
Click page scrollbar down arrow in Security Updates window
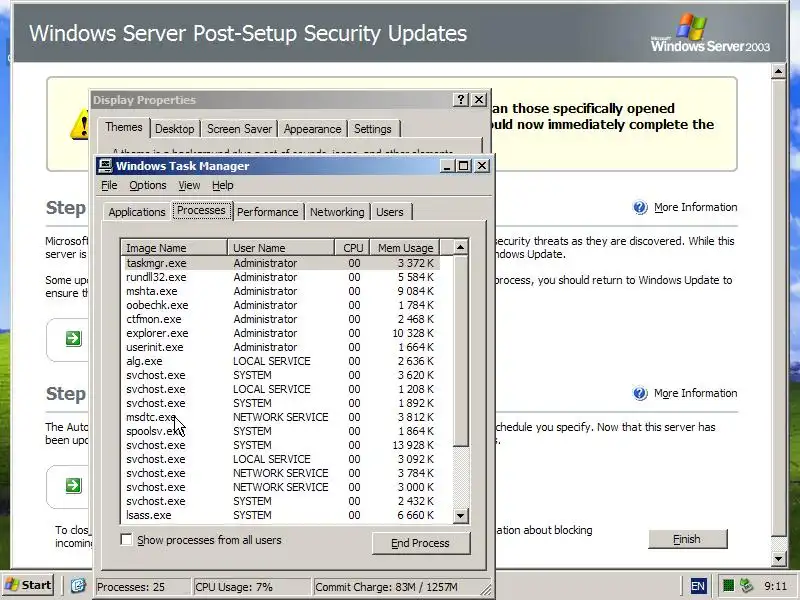(778, 558)
